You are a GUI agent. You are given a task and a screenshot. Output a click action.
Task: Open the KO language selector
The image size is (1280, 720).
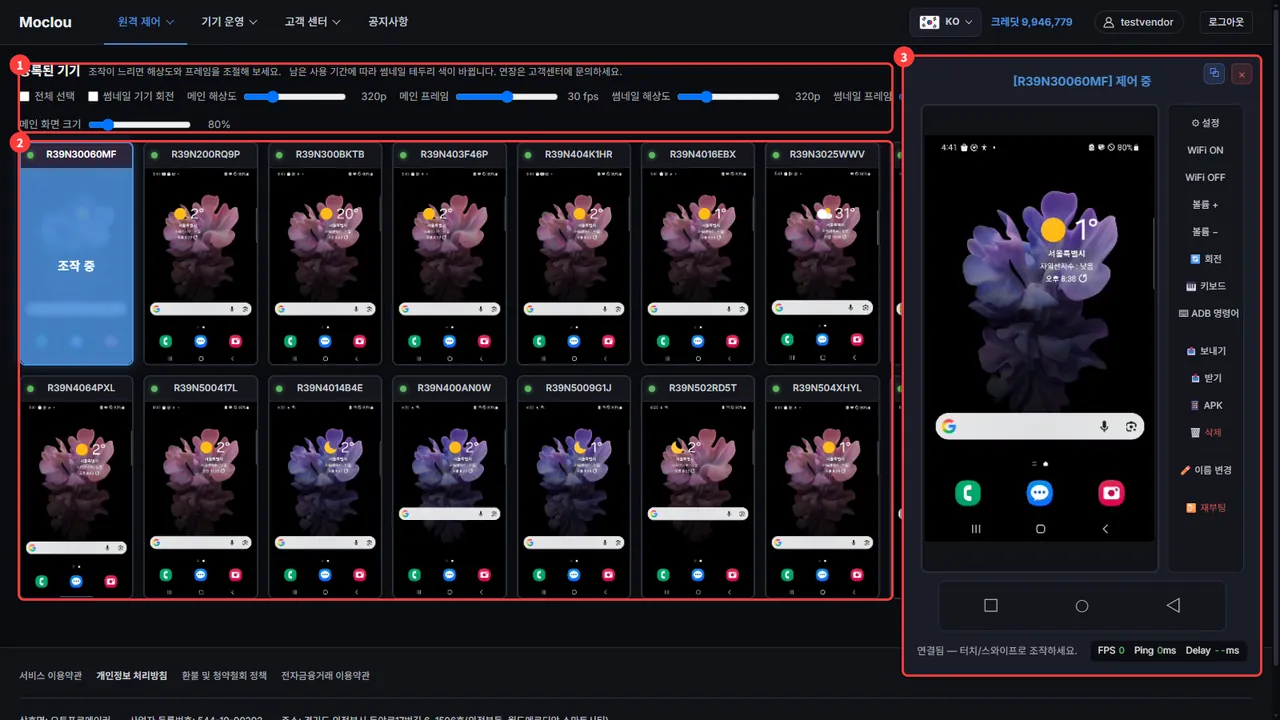[946, 22]
